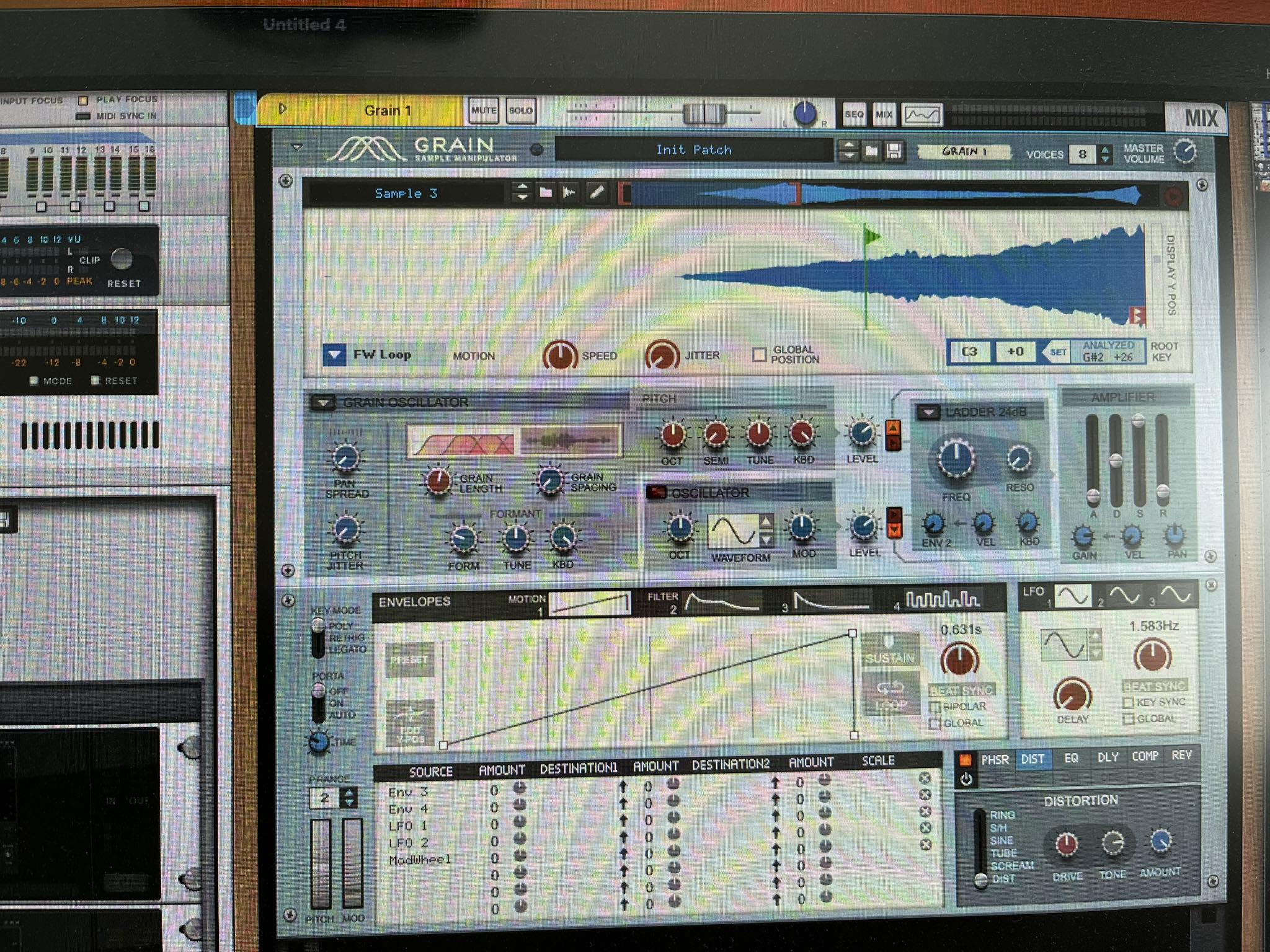Browse sample folder icon next to Sample 3
The height and width of the screenshot is (952, 1270).
[546, 193]
